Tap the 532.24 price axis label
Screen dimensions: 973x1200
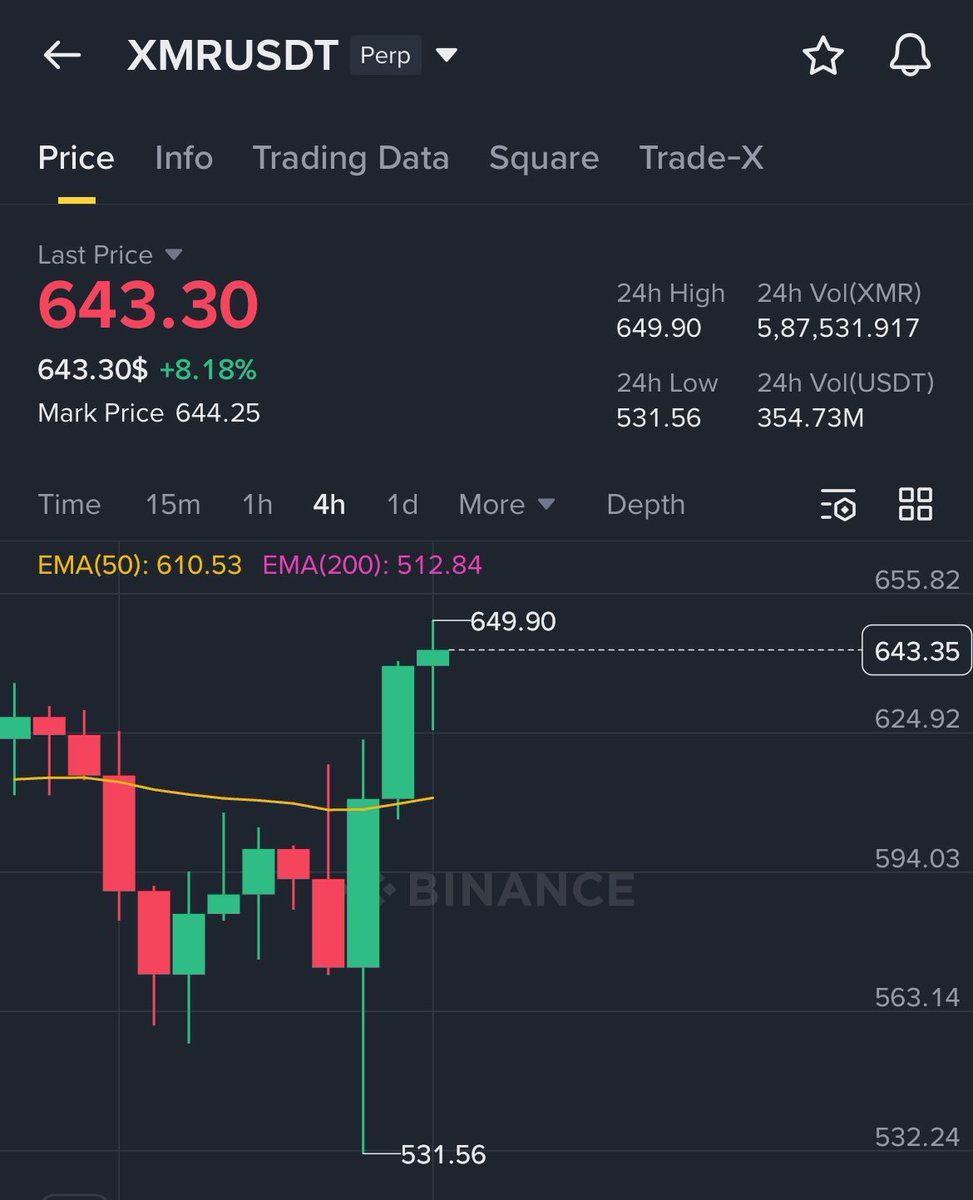coord(917,1136)
